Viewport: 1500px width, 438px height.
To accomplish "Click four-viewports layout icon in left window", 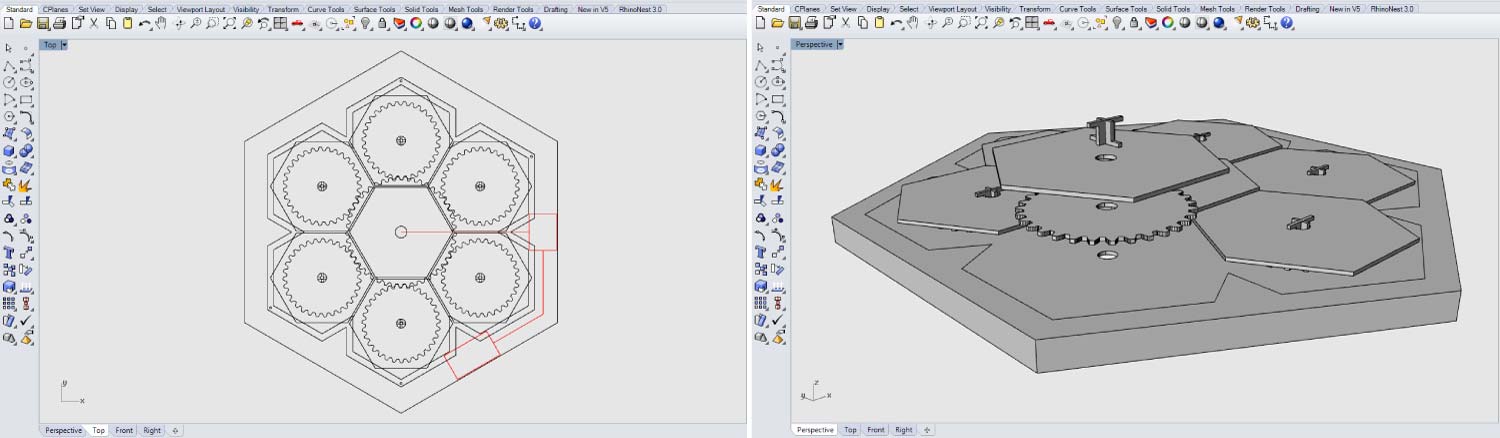I will (x=279, y=23).
